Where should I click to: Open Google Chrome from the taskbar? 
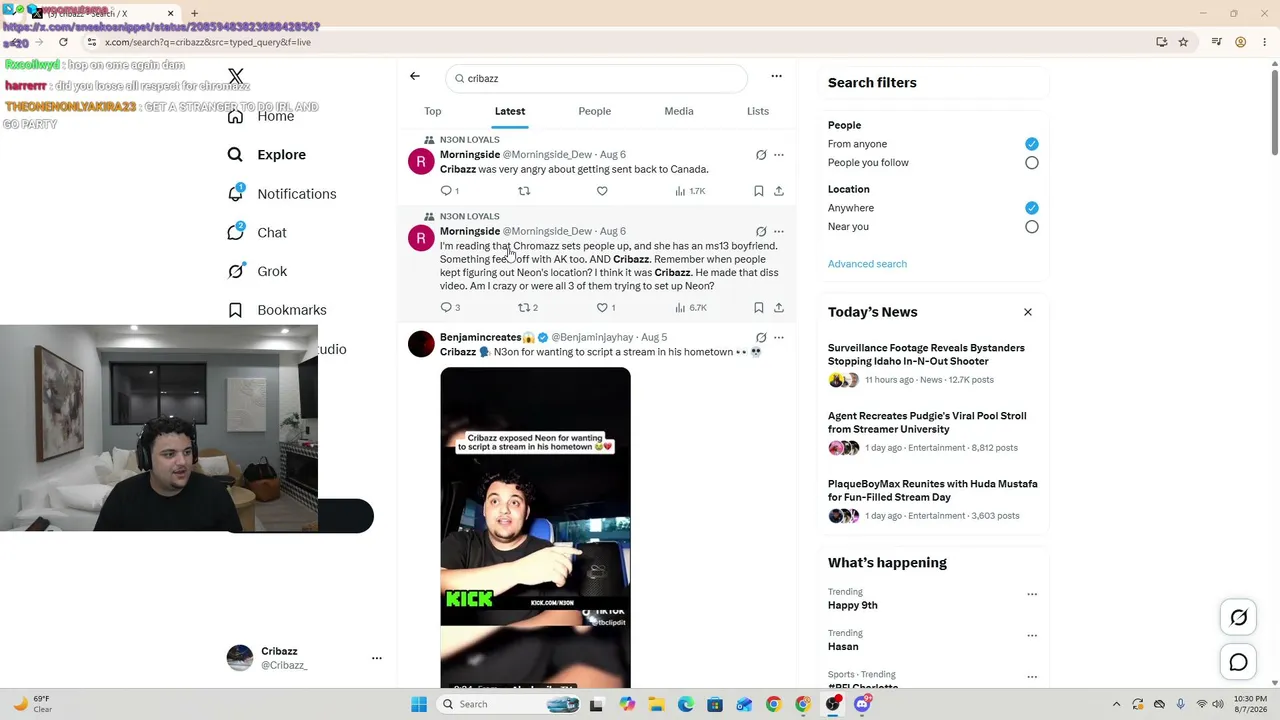click(773, 704)
